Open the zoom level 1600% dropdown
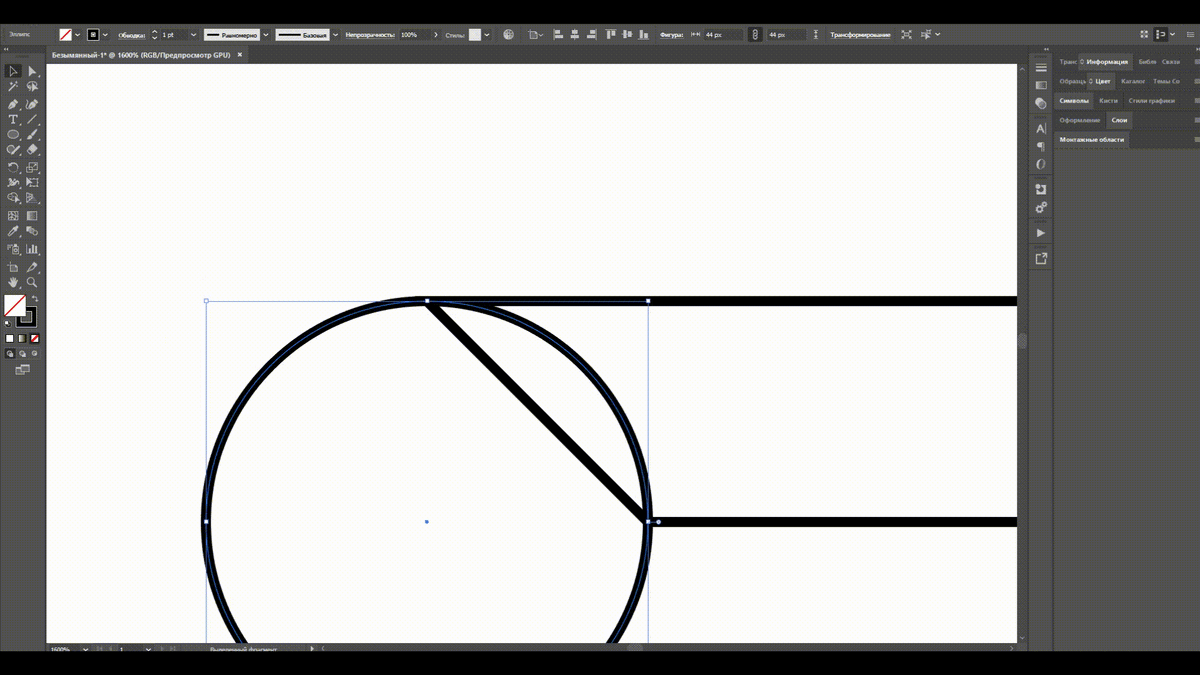Viewport: 1200px width, 675px height. 87,649
